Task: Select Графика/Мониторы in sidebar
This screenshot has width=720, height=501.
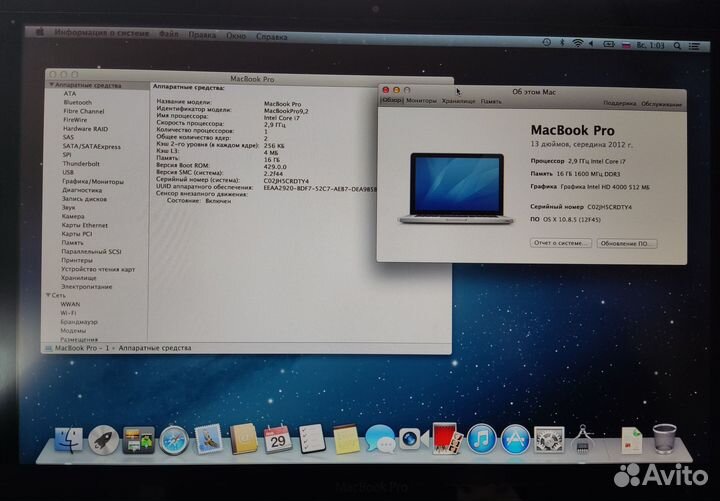Action: coord(93,181)
